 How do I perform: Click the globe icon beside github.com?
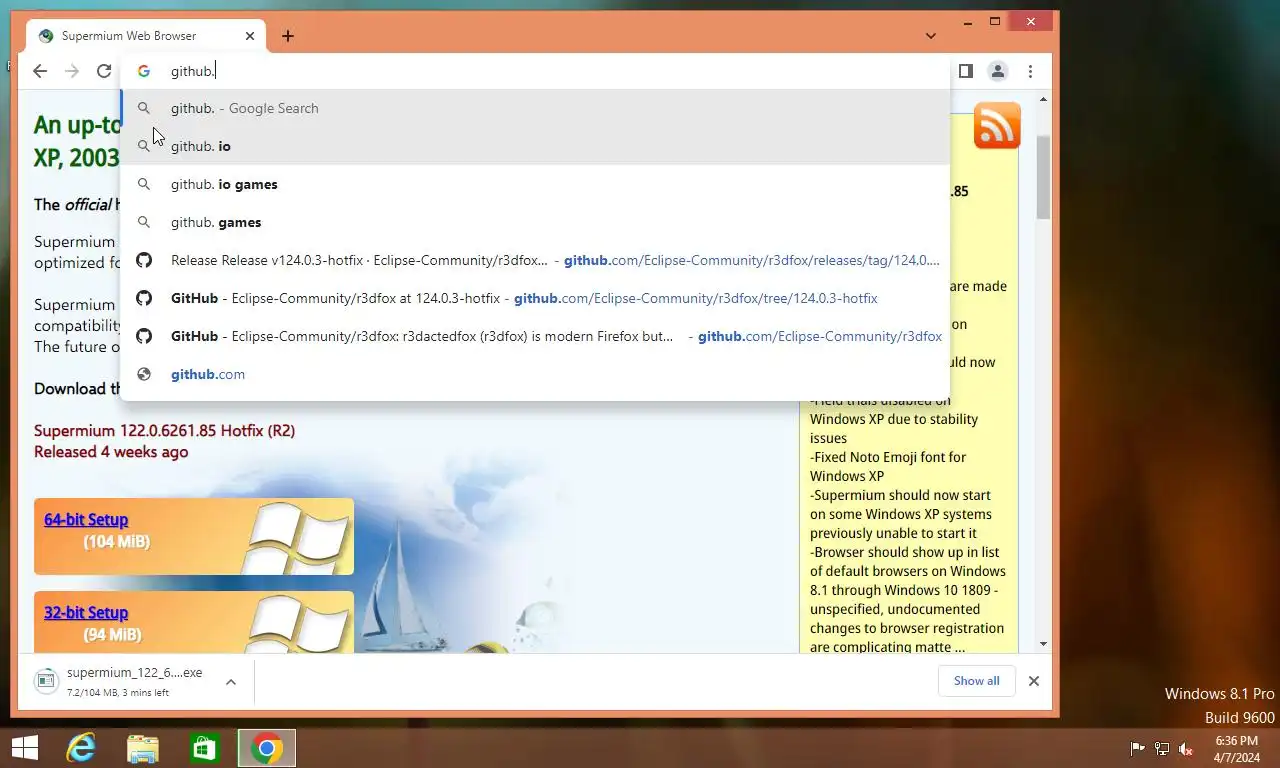click(x=144, y=374)
